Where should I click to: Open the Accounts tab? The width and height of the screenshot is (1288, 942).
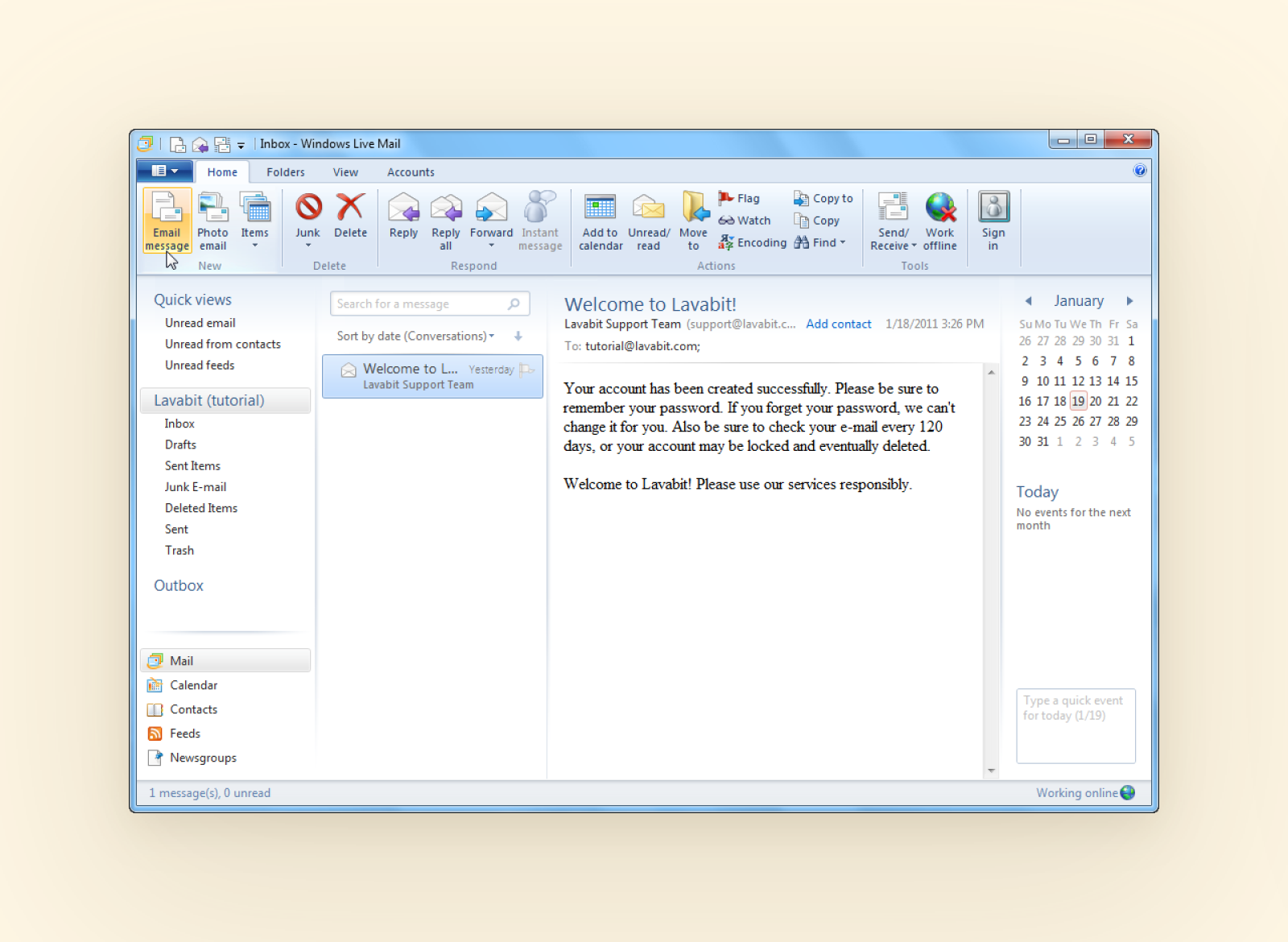tap(411, 171)
